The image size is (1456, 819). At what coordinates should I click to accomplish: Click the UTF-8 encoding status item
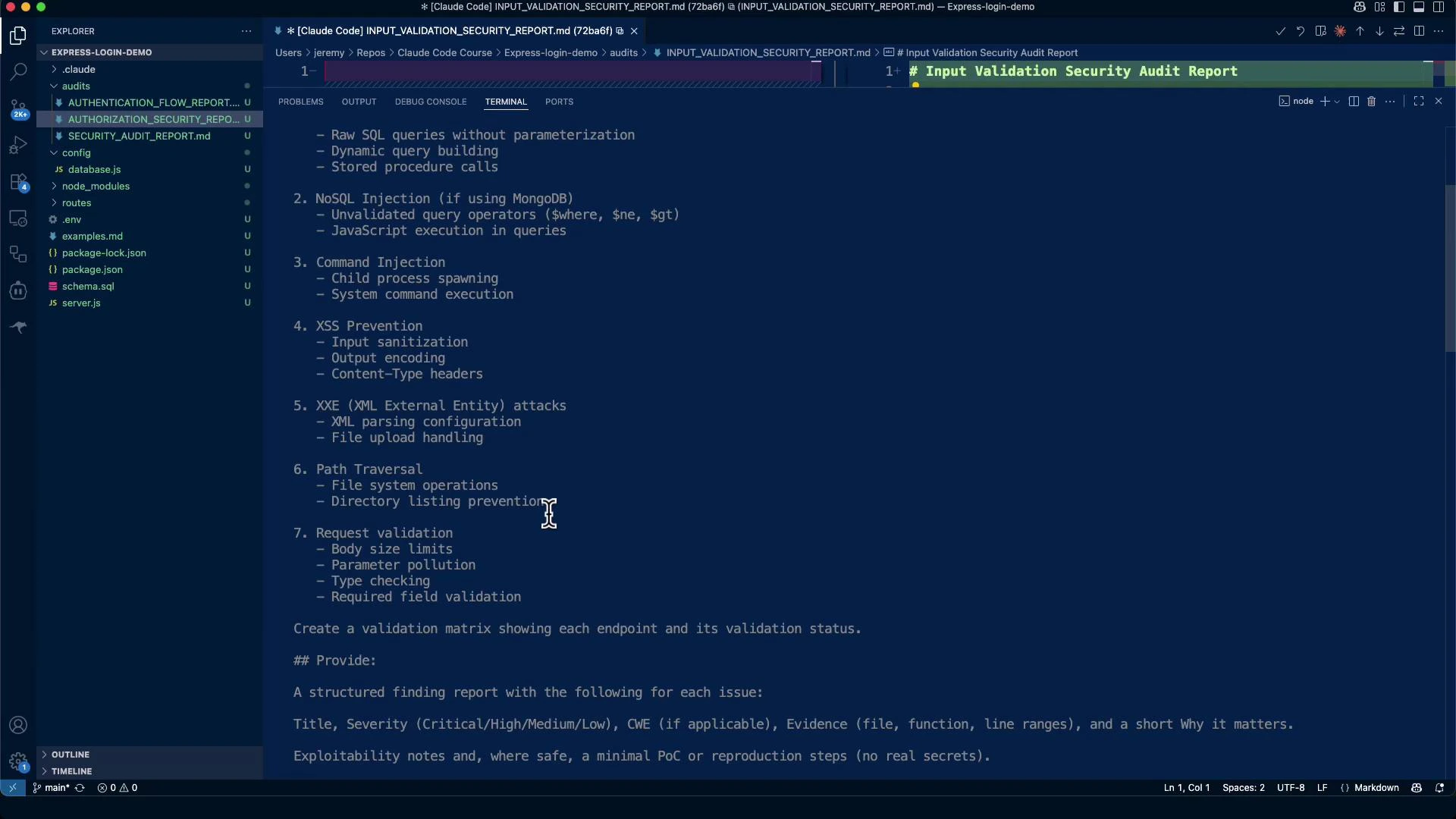point(1291,788)
